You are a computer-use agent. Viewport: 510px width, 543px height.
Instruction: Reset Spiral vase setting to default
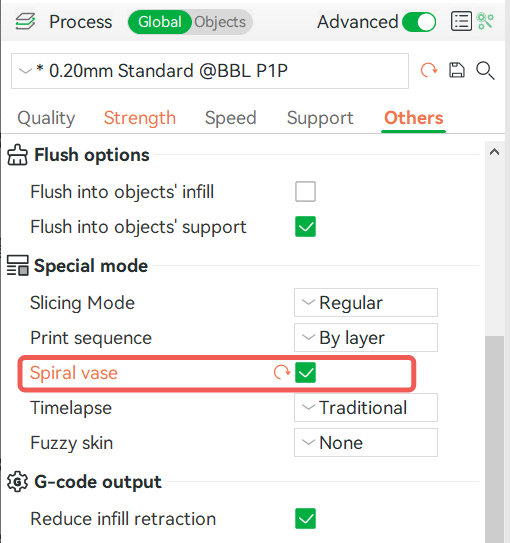pyautogui.click(x=281, y=373)
